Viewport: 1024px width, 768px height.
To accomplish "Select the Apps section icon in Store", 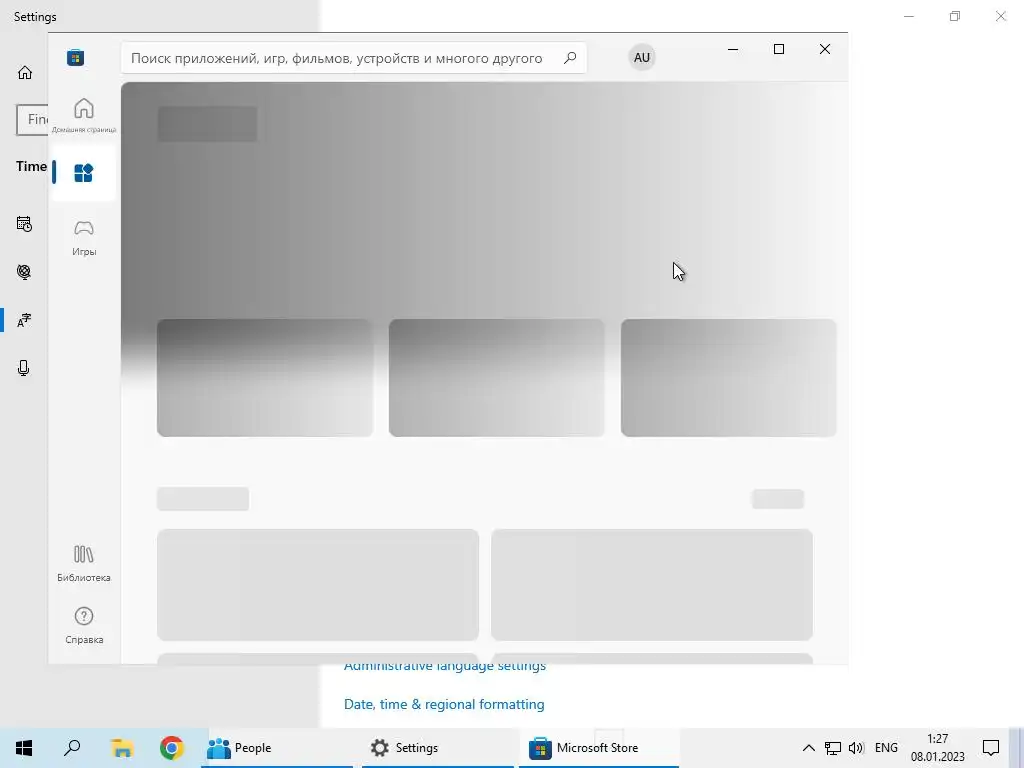I will 84,172.
